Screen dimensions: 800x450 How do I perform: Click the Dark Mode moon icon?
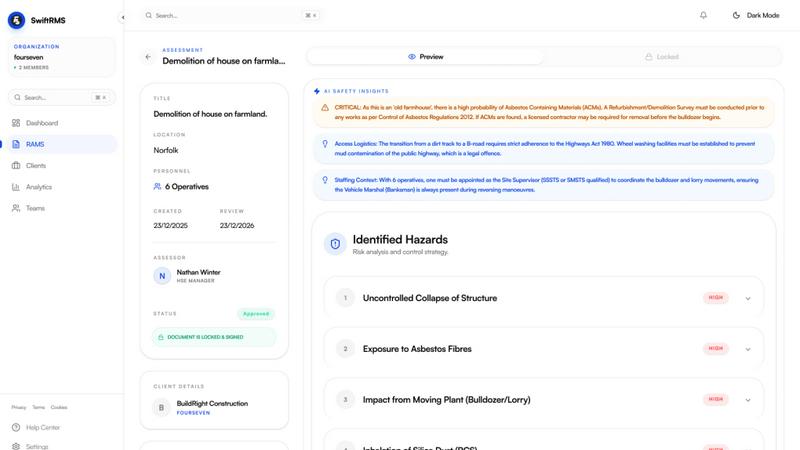pos(736,15)
